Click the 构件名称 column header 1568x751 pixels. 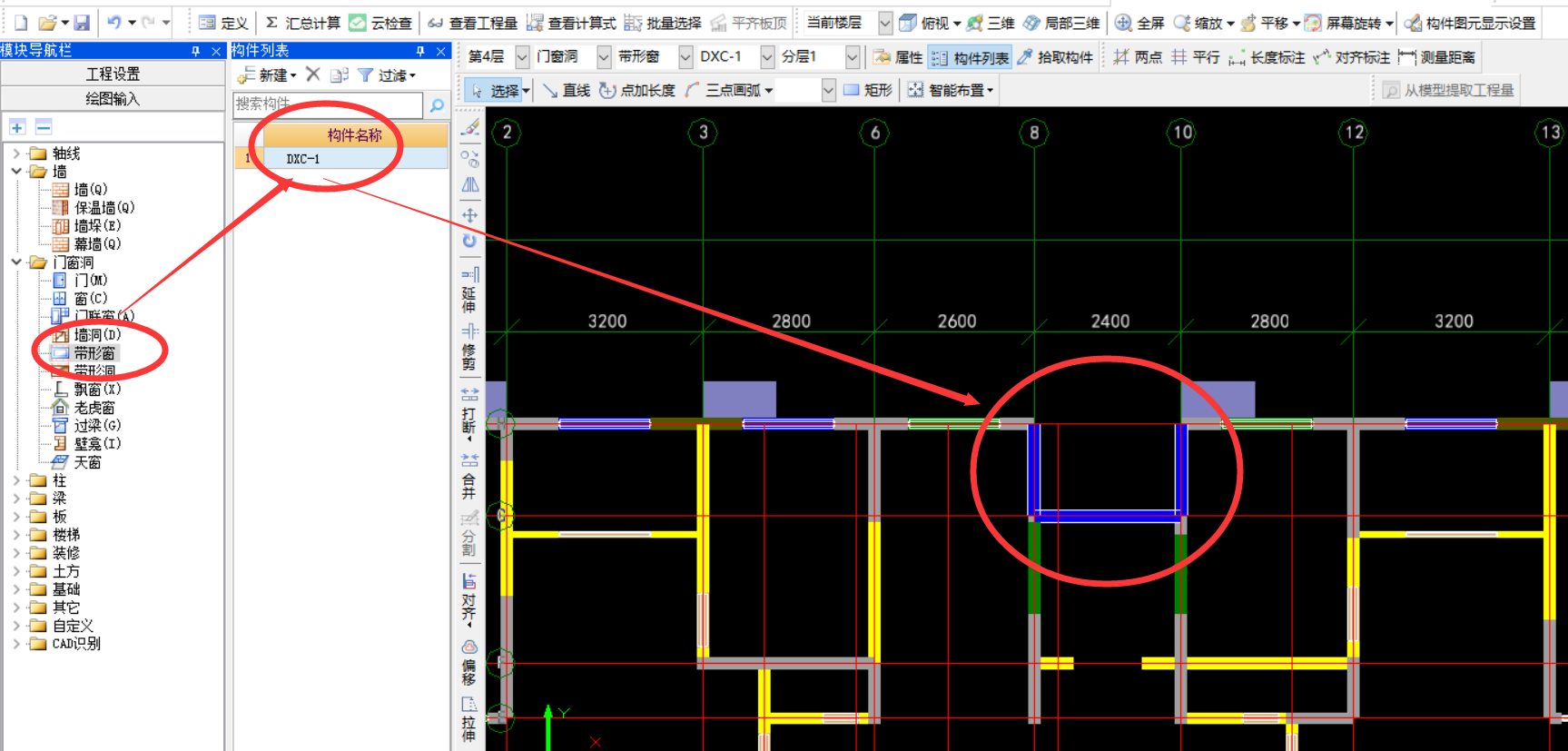click(355, 135)
